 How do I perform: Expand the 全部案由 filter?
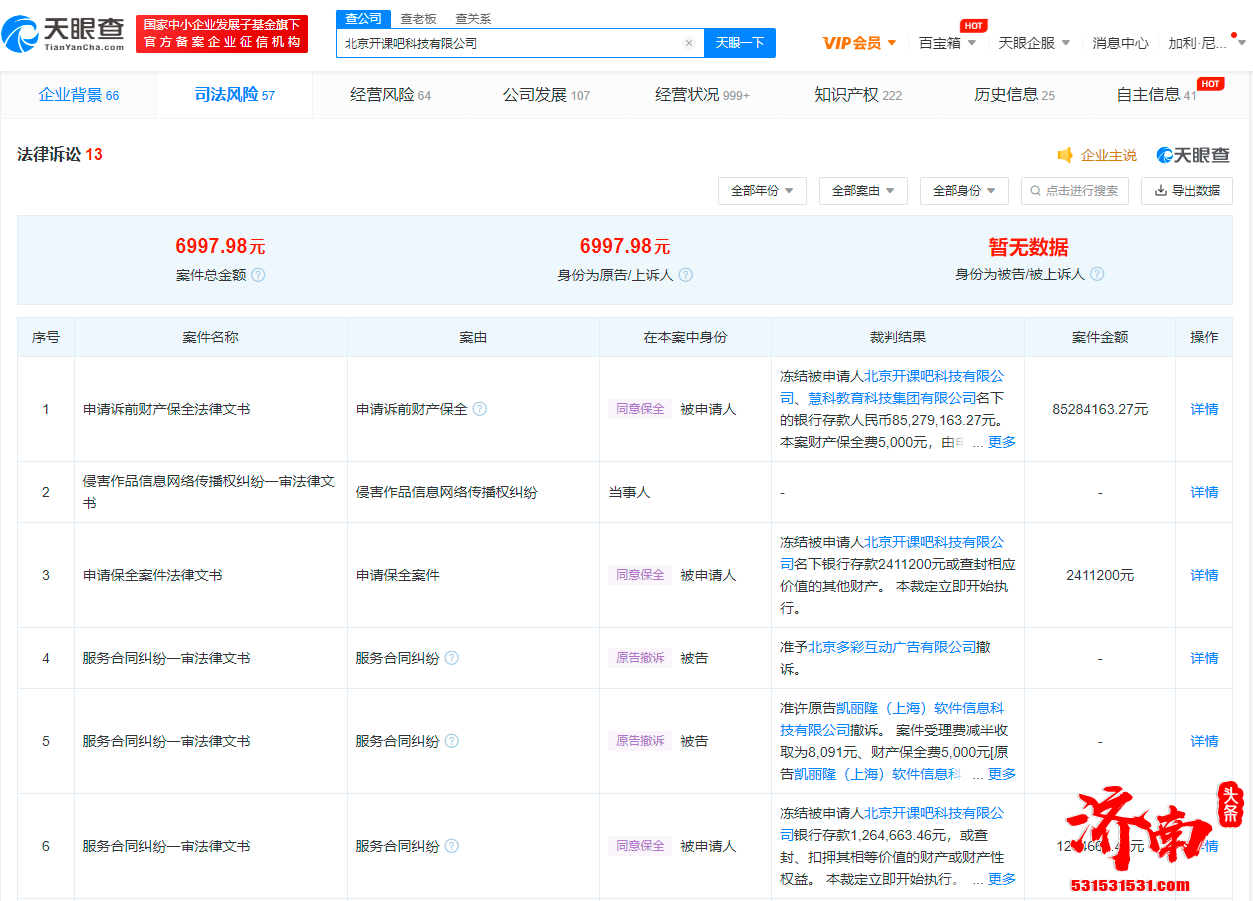coord(864,190)
